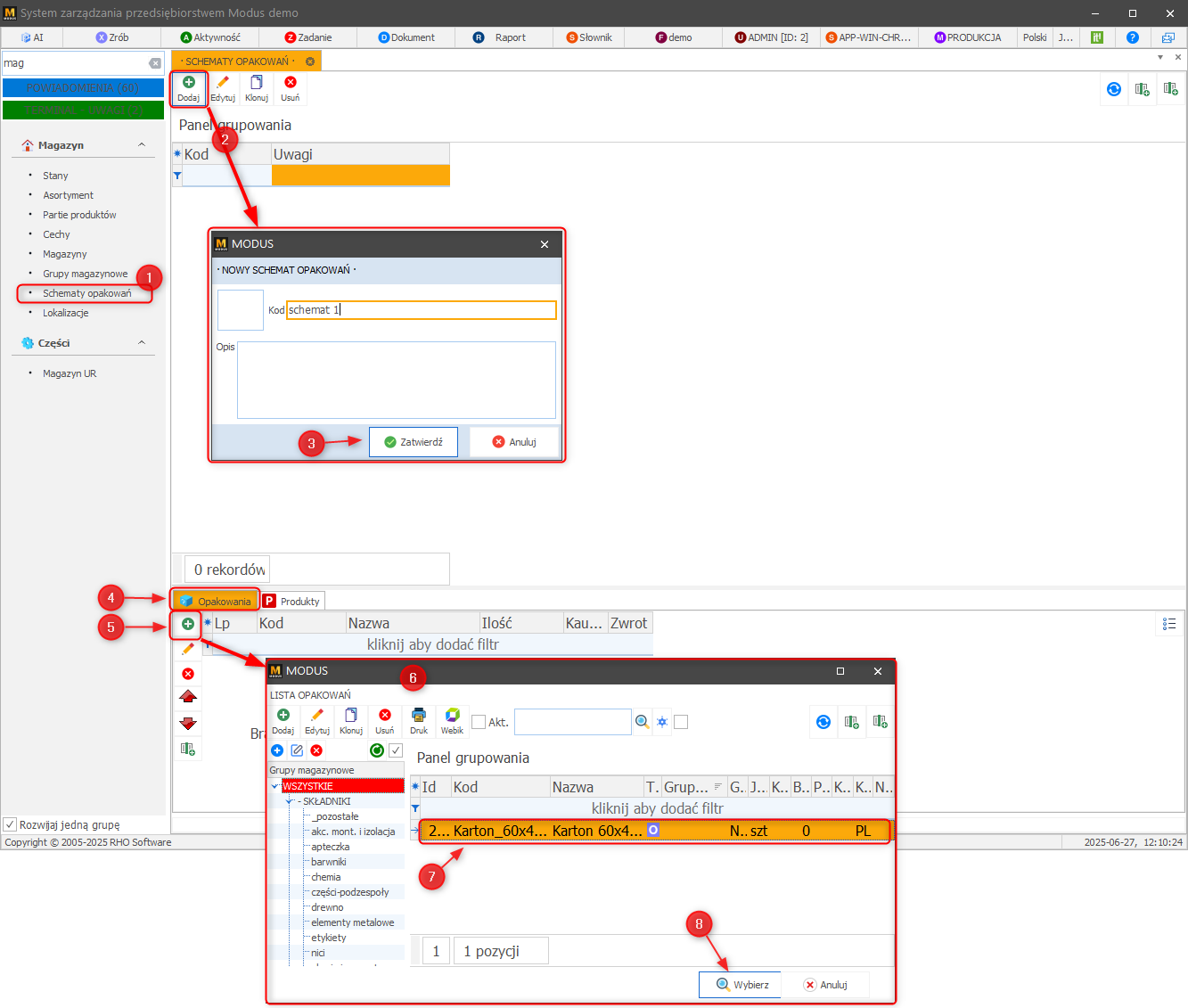
Task: Delete warehouse group with small red X
Action: point(316,750)
